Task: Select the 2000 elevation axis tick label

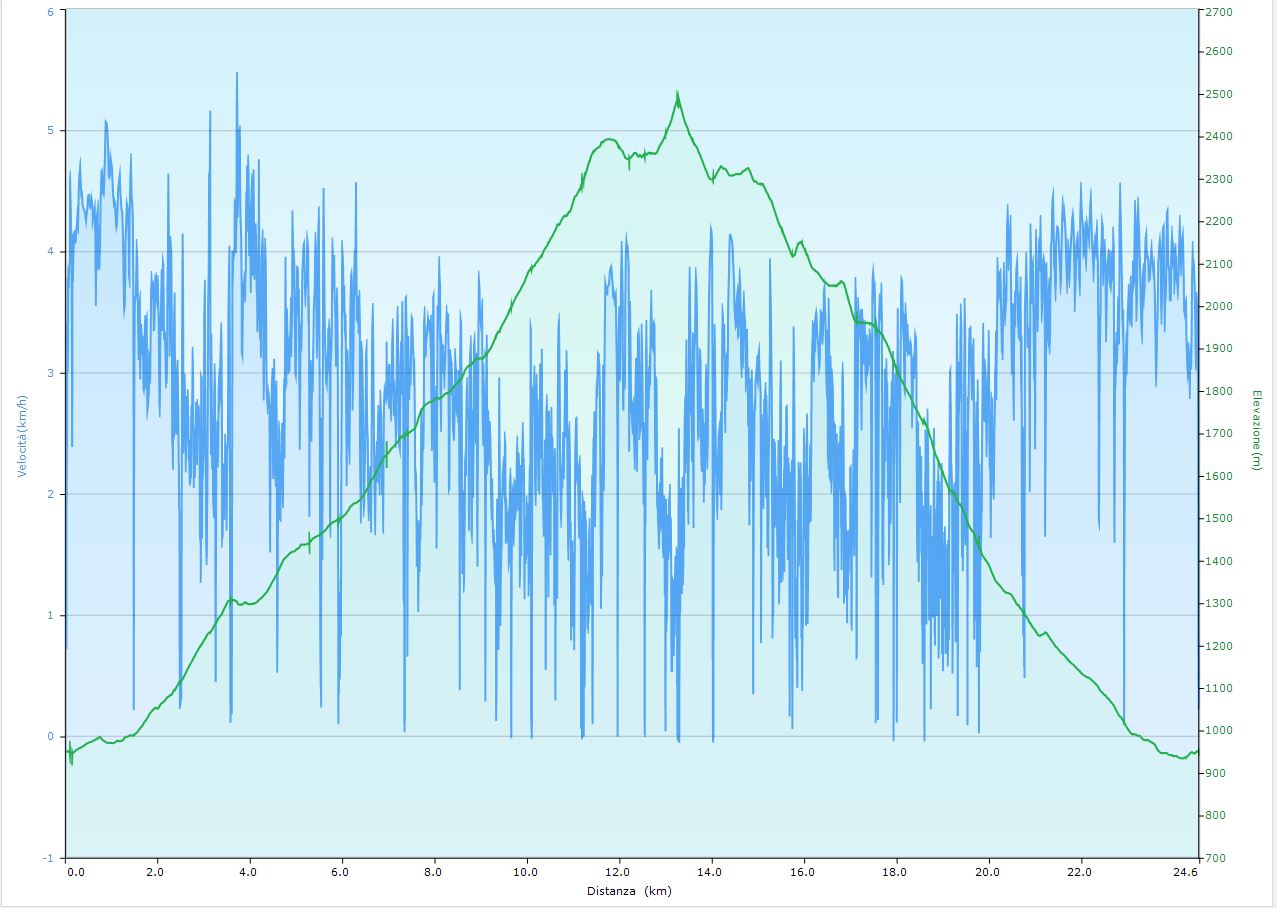Action: click(1218, 307)
